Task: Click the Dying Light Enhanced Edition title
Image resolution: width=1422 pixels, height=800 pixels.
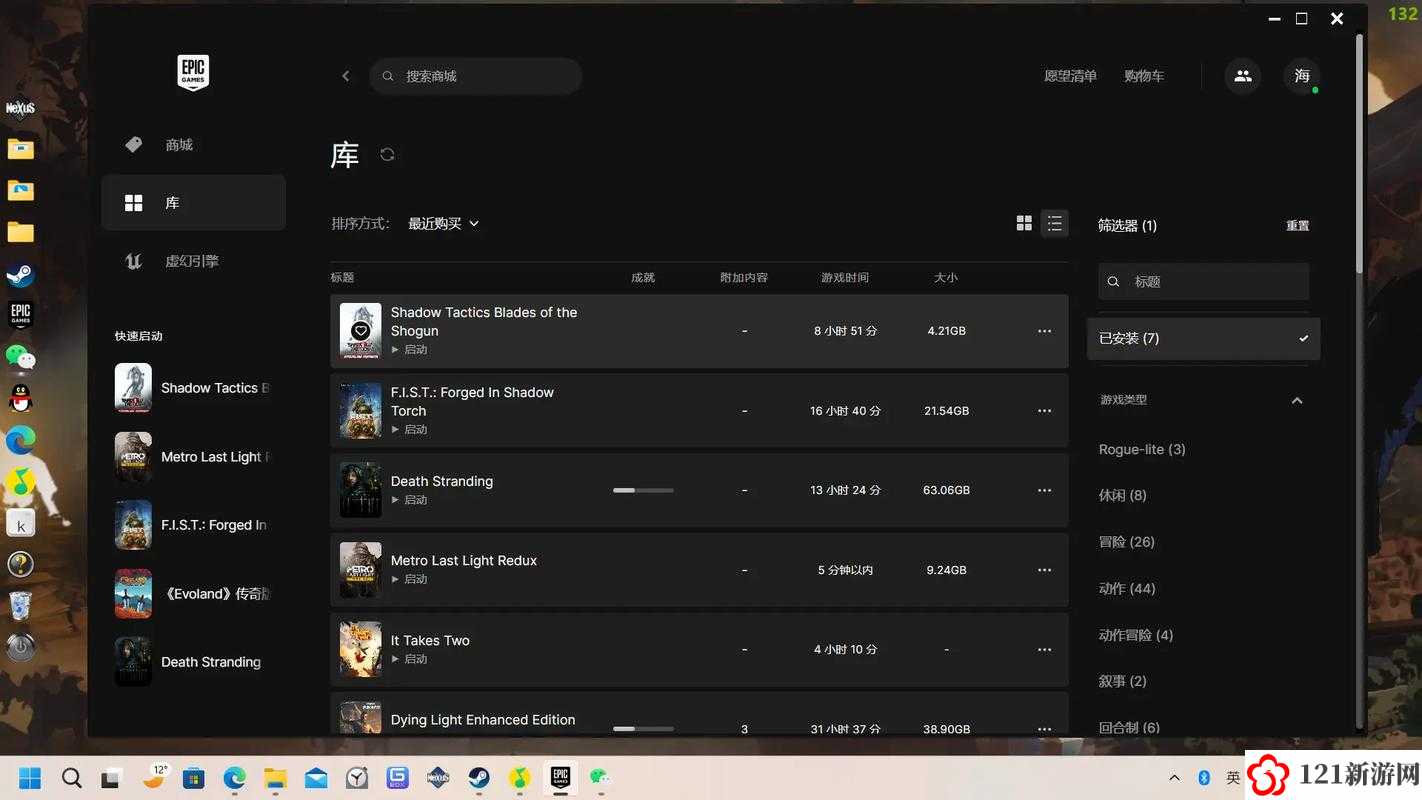Action: point(483,720)
